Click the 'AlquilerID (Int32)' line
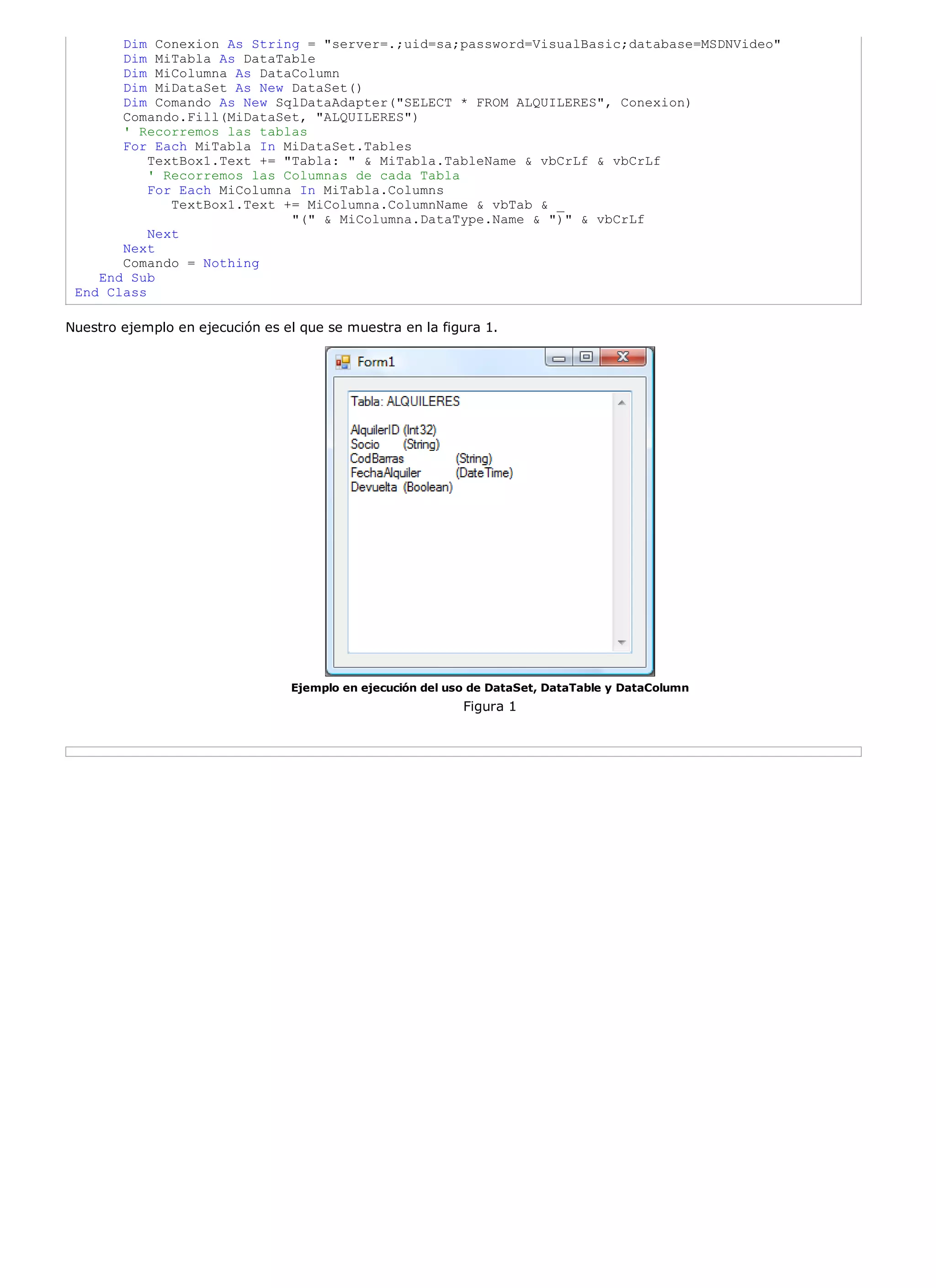This screenshot has width=936, height=1288. [394, 430]
